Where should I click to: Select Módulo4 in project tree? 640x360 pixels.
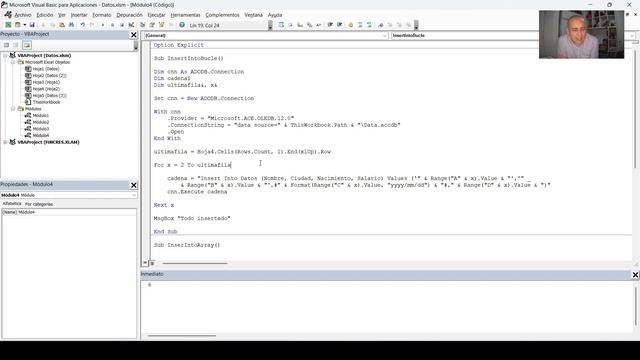coord(40,136)
